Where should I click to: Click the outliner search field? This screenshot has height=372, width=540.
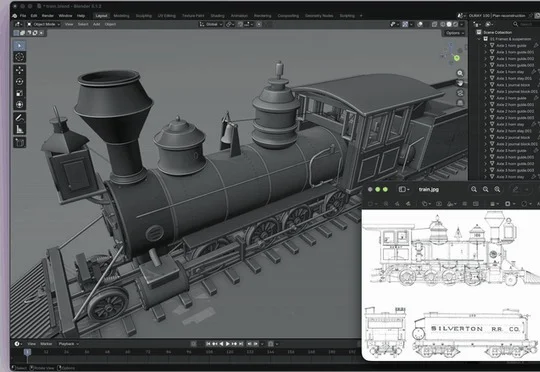coord(526,24)
